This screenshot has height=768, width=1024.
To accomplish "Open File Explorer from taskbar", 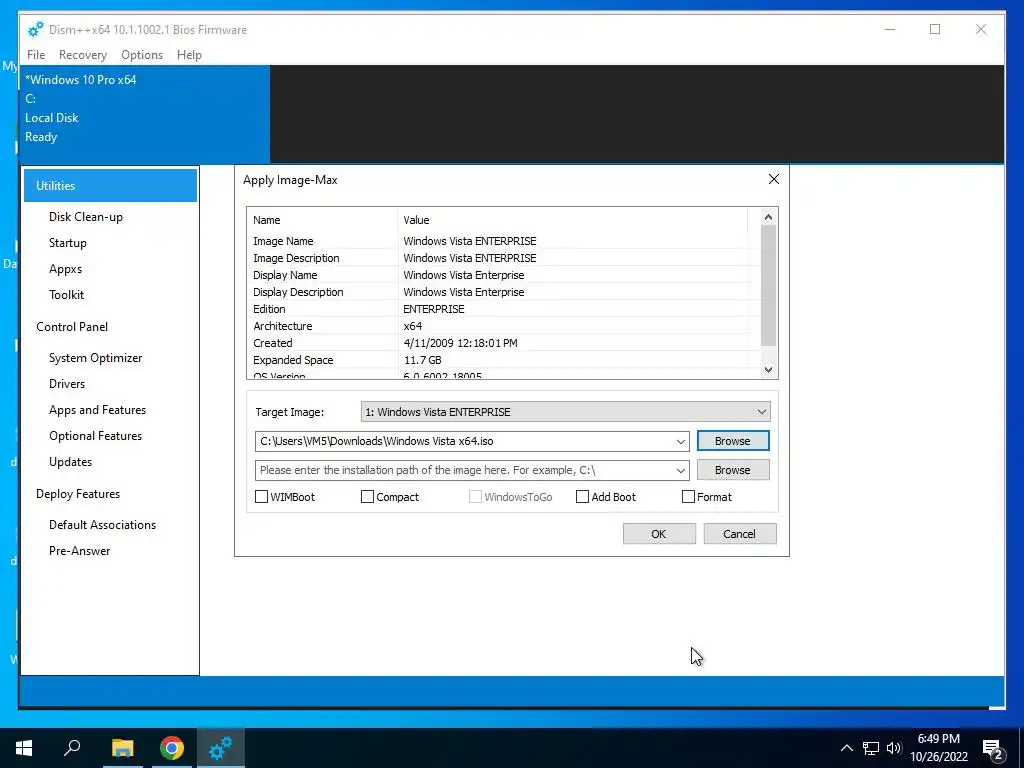I will pyautogui.click(x=122, y=748).
